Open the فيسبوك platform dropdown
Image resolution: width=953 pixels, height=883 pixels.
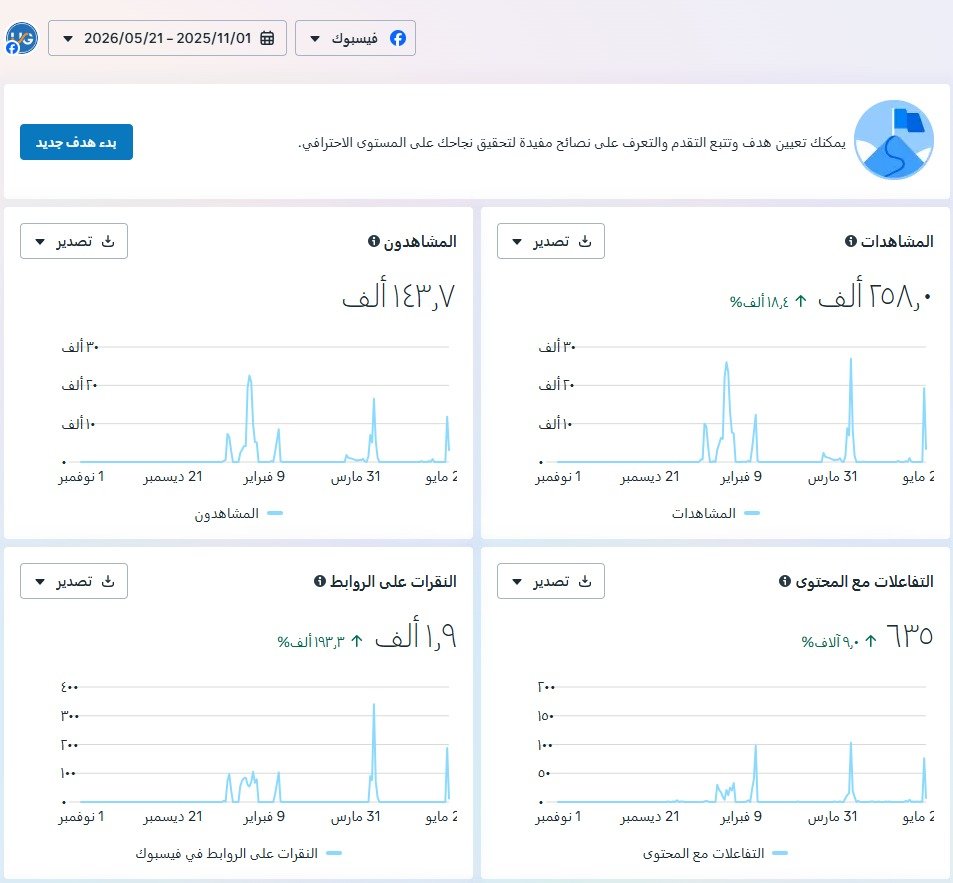click(356, 38)
